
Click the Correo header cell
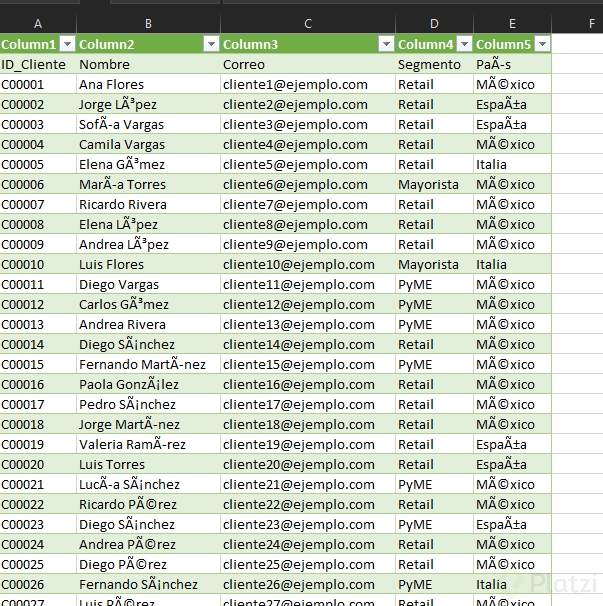point(308,65)
